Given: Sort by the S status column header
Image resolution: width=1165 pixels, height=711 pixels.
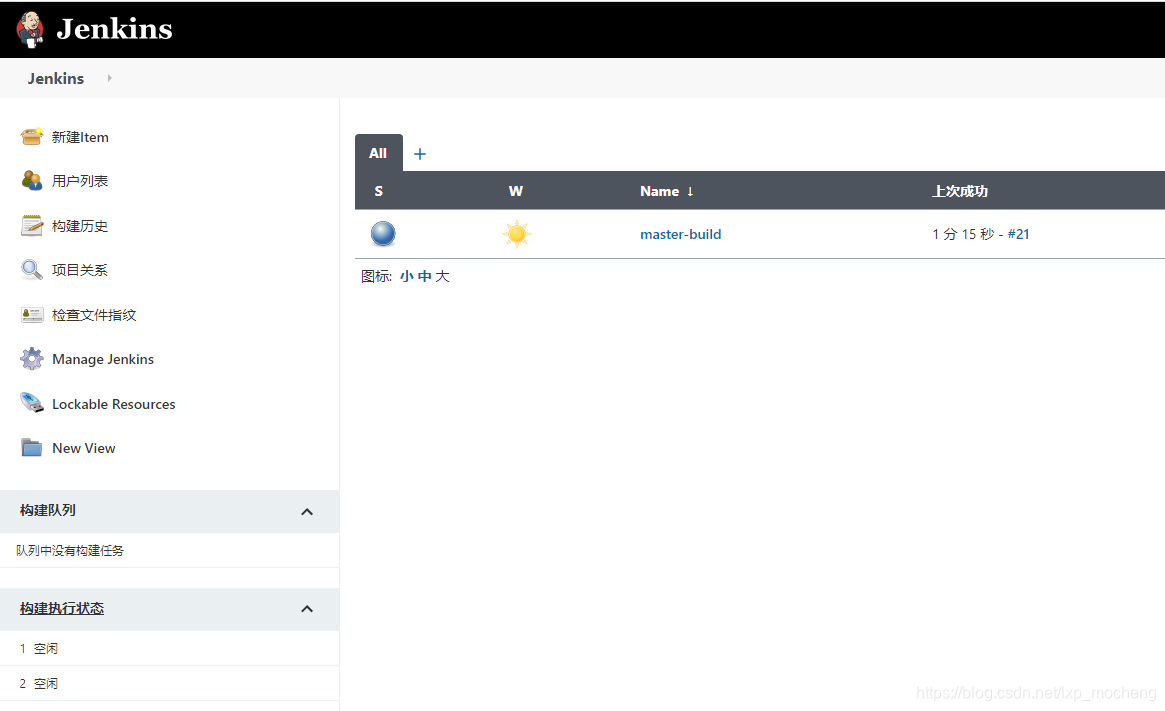Looking at the screenshot, I should [x=379, y=191].
